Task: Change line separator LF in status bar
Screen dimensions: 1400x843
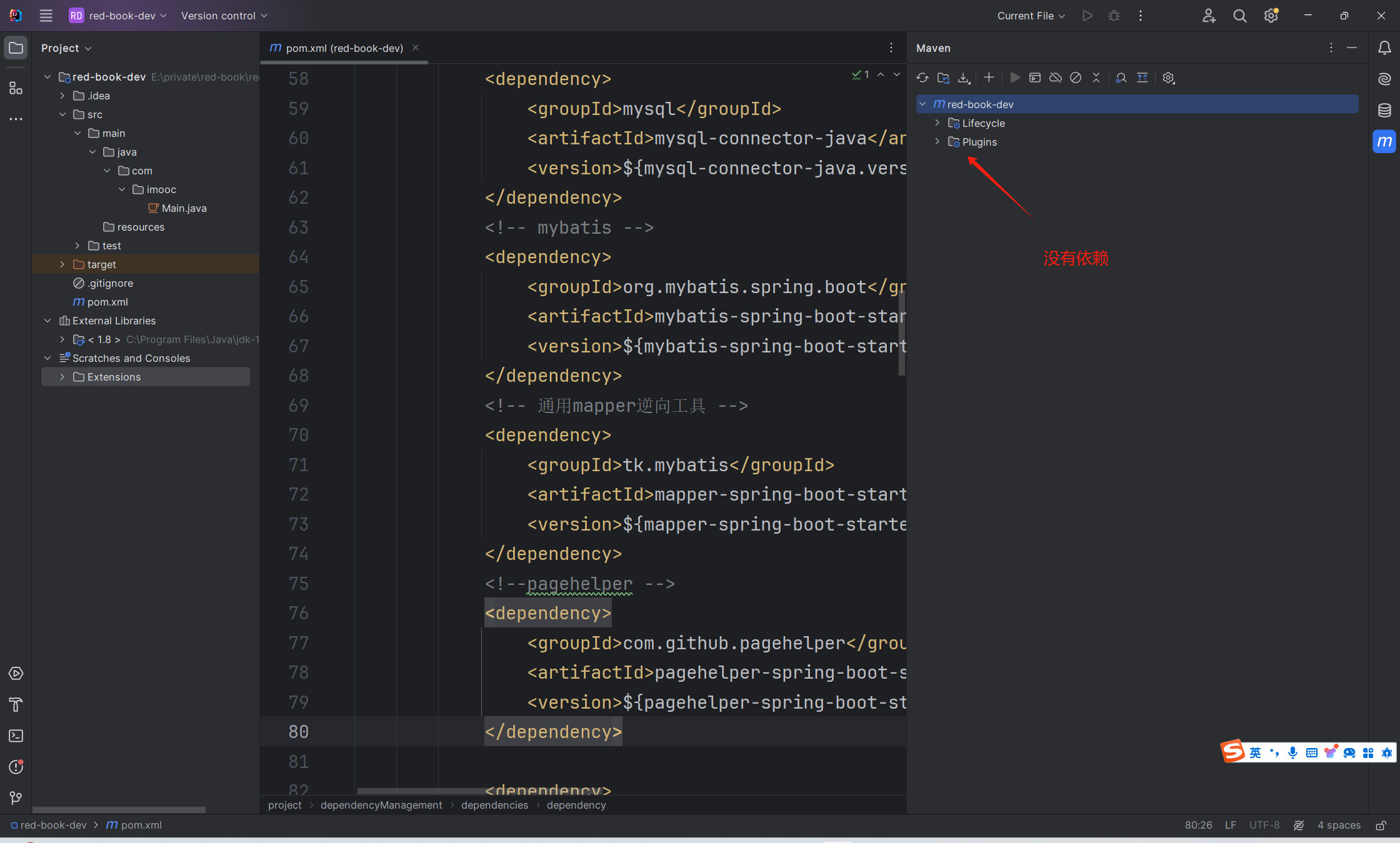Action: pyautogui.click(x=1230, y=825)
